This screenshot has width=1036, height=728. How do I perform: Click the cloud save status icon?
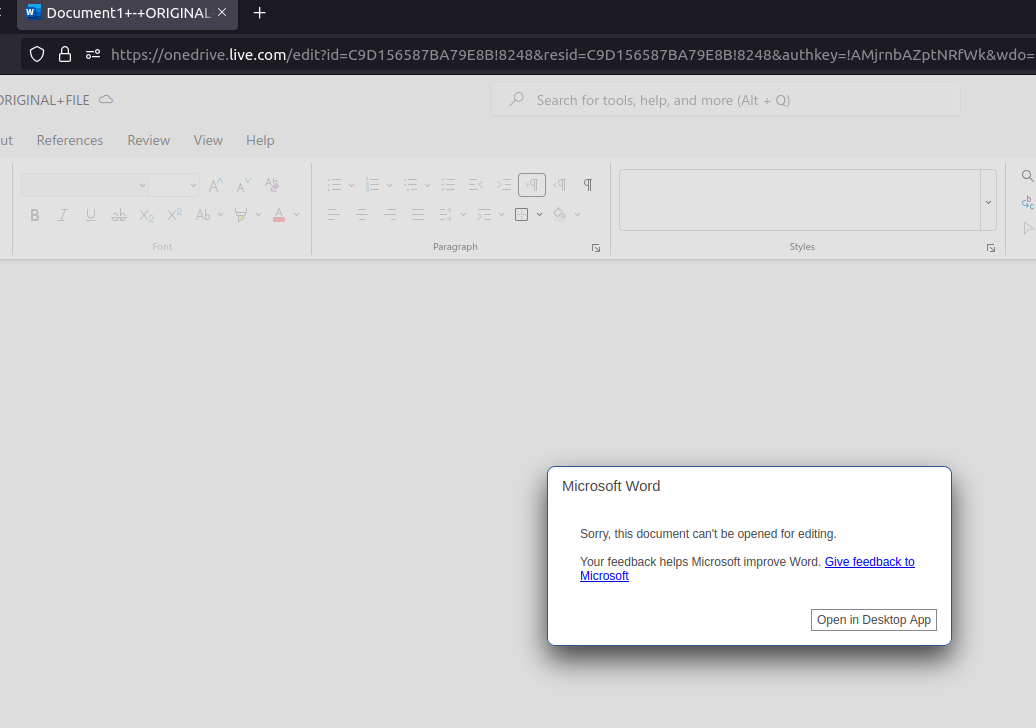pos(106,100)
